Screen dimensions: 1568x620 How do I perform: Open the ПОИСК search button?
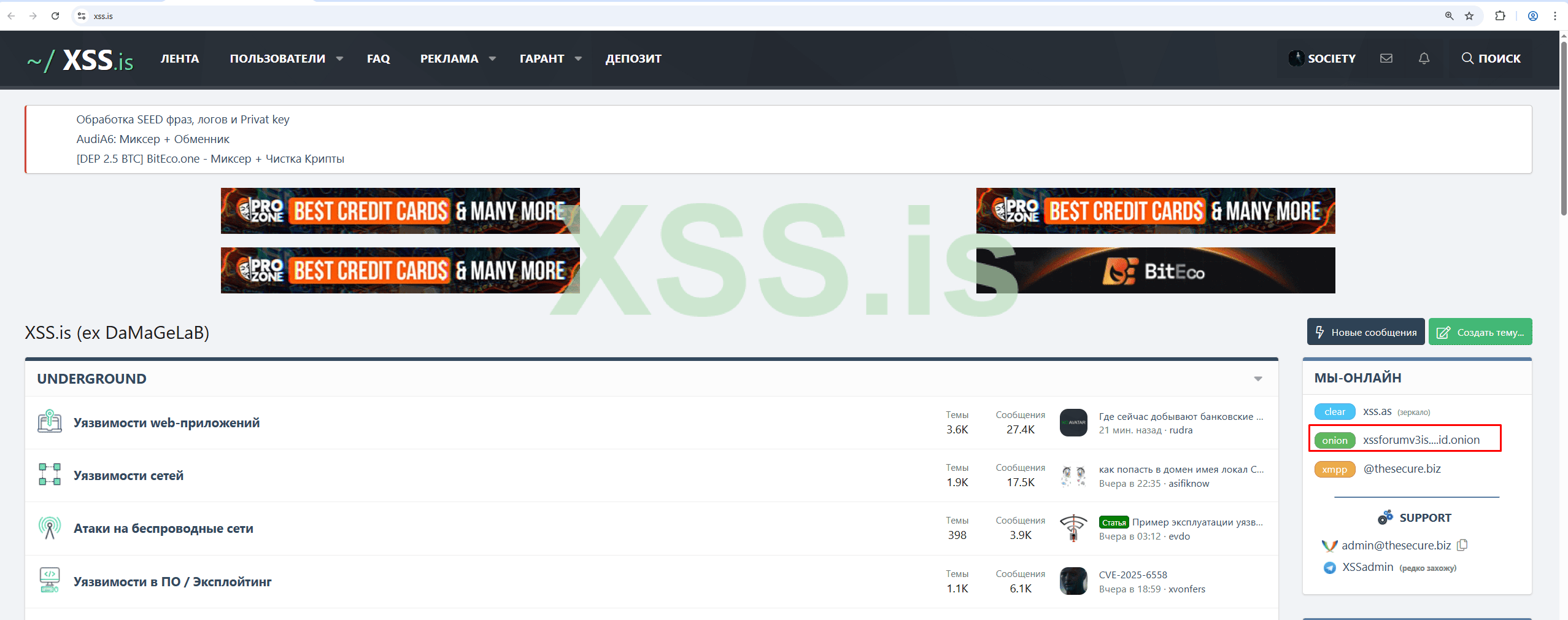pyautogui.click(x=1491, y=58)
